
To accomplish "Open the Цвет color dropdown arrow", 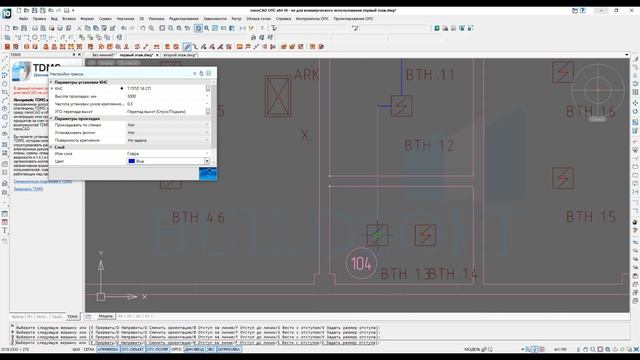I will coord(207,161).
